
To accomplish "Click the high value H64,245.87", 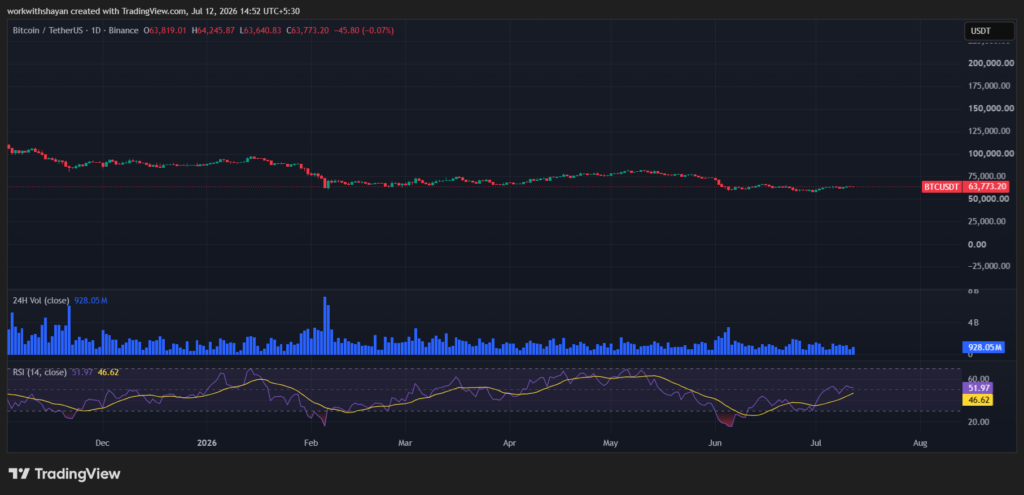I will (x=213, y=30).
